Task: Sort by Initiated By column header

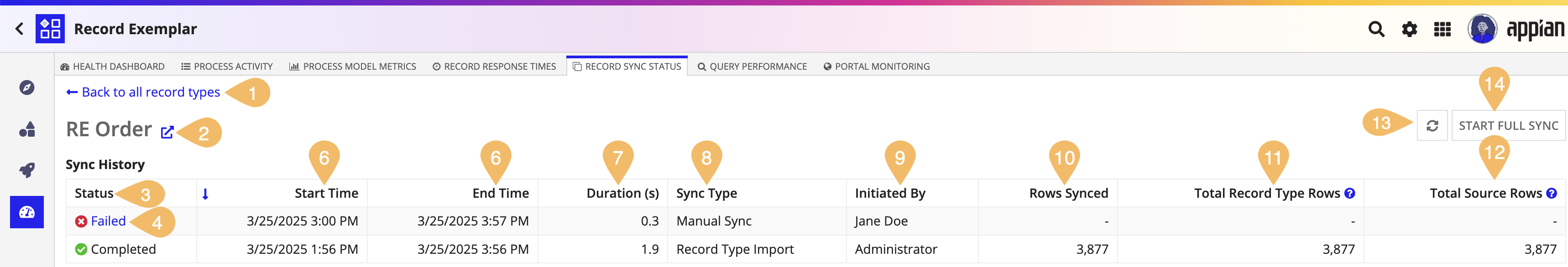Action: tap(890, 193)
